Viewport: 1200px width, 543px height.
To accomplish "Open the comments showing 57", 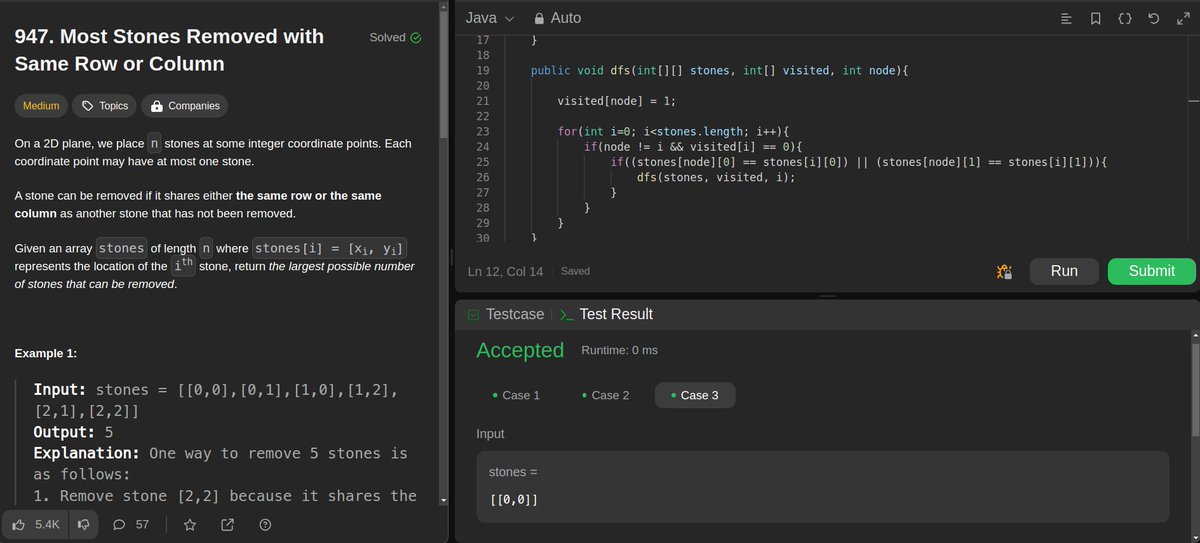I will click(x=131, y=524).
